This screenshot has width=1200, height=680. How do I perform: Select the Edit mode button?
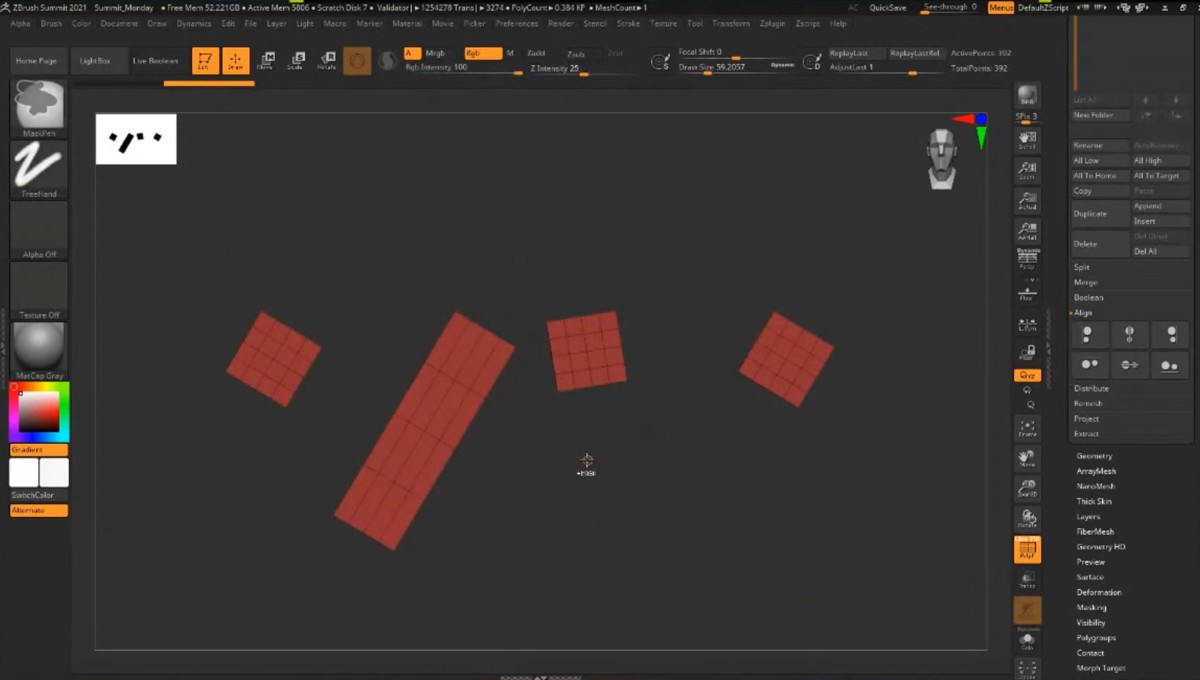206,61
